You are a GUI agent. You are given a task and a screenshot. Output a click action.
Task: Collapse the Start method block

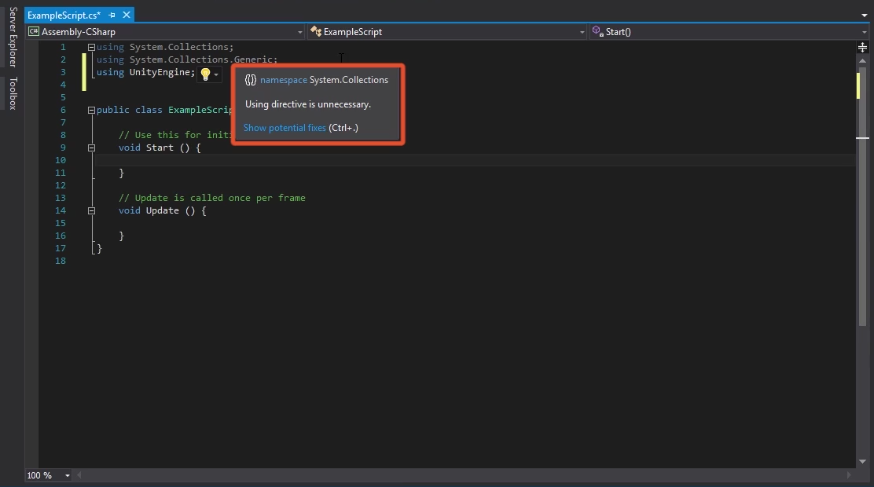[91, 148]
